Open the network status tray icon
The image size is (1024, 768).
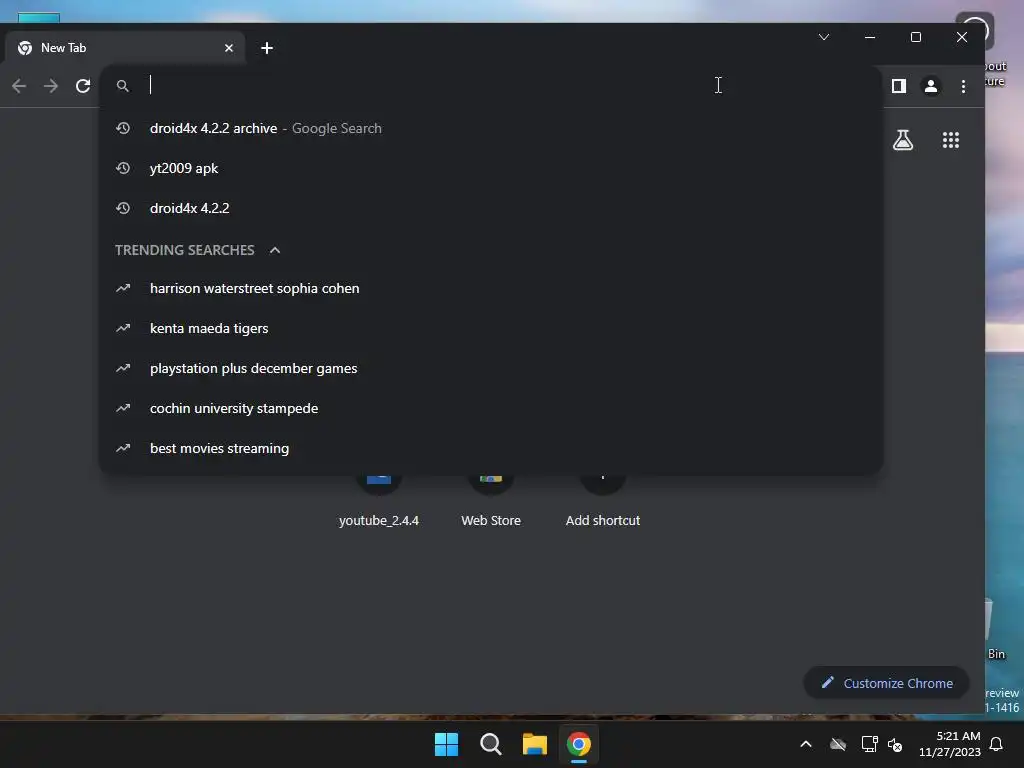(869, 744)
